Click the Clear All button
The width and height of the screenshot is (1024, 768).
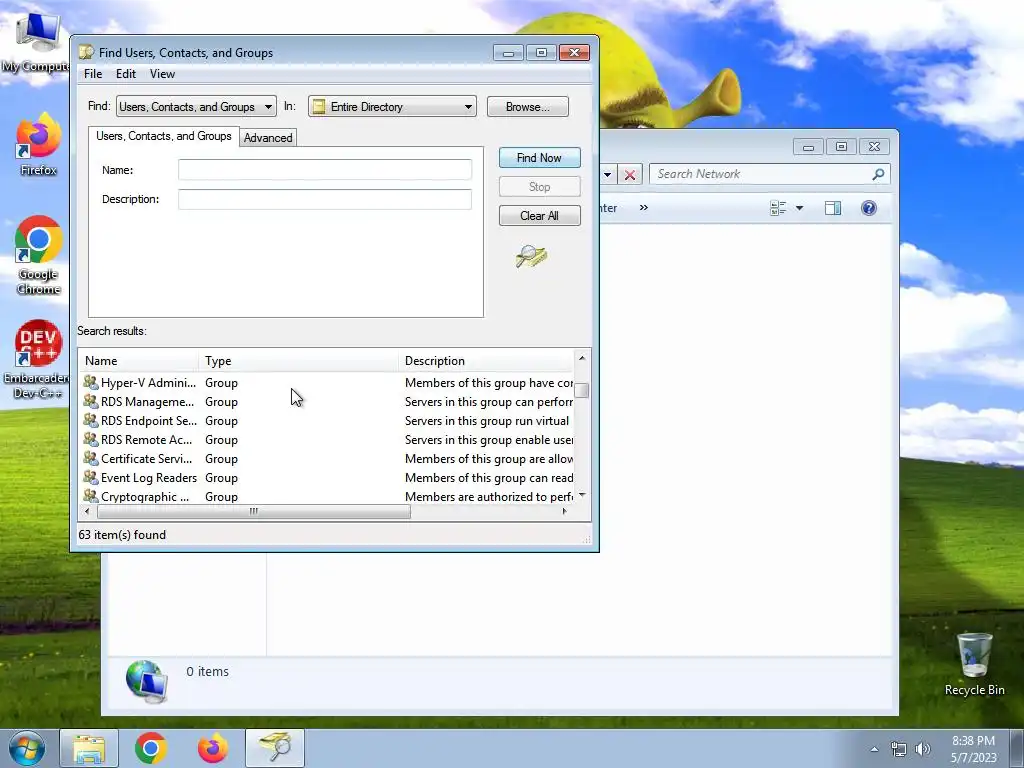coord(539,216)
